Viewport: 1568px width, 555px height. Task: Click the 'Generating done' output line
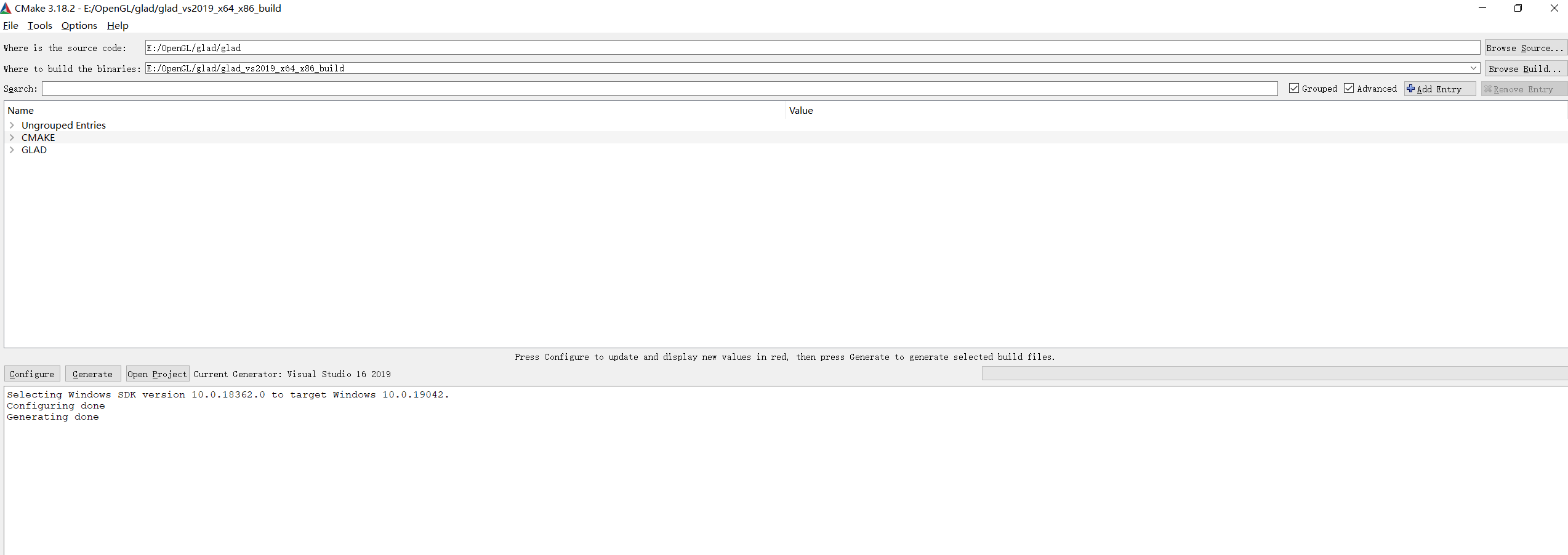pyautogui.click(x=53, y=417)
